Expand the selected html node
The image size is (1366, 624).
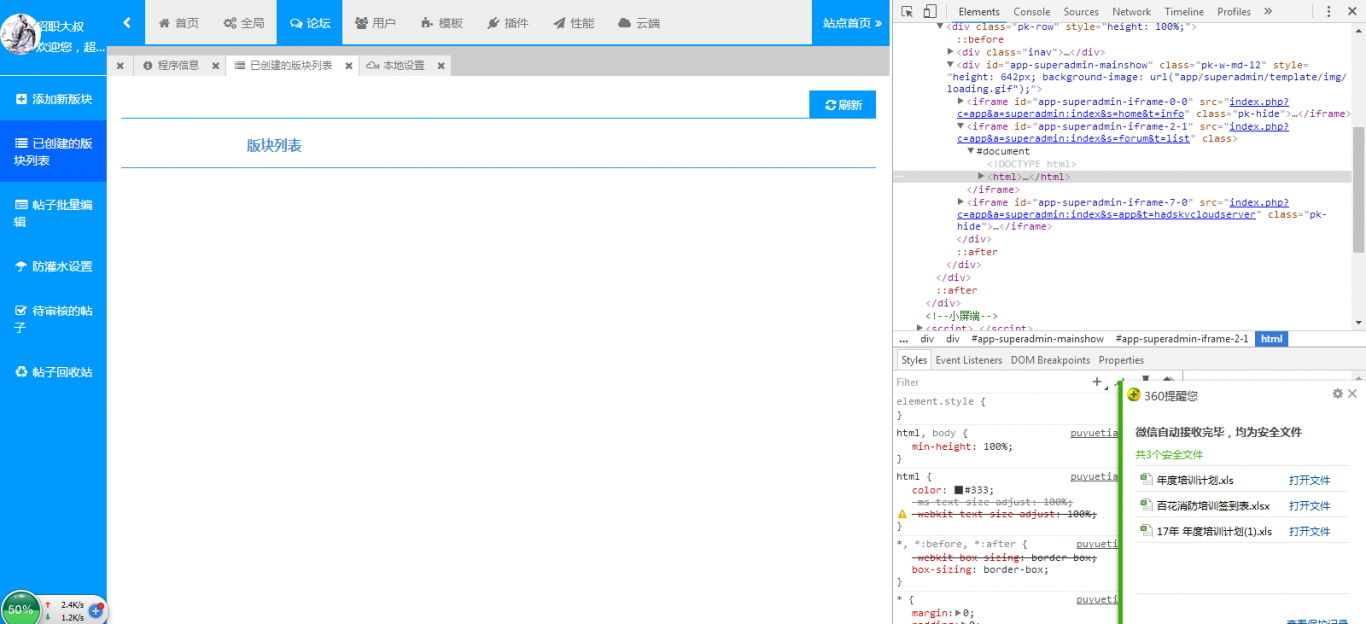point(982,177)
